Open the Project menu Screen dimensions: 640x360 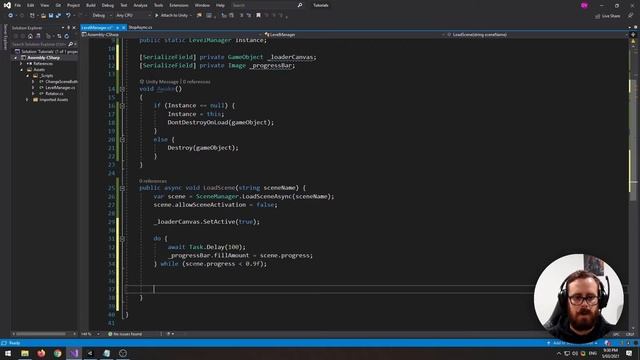click(73, 5)
